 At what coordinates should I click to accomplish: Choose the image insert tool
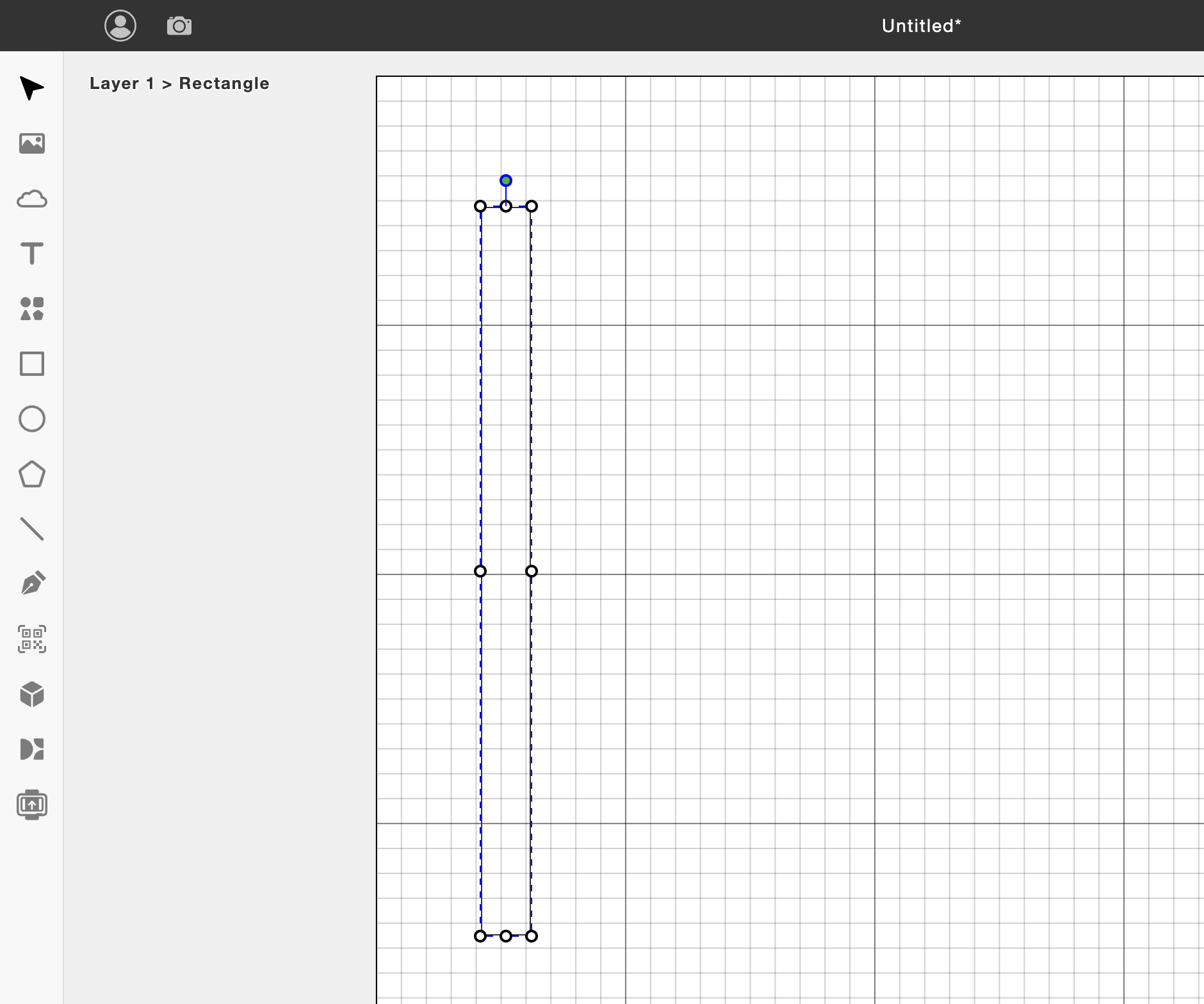[31, 143]
